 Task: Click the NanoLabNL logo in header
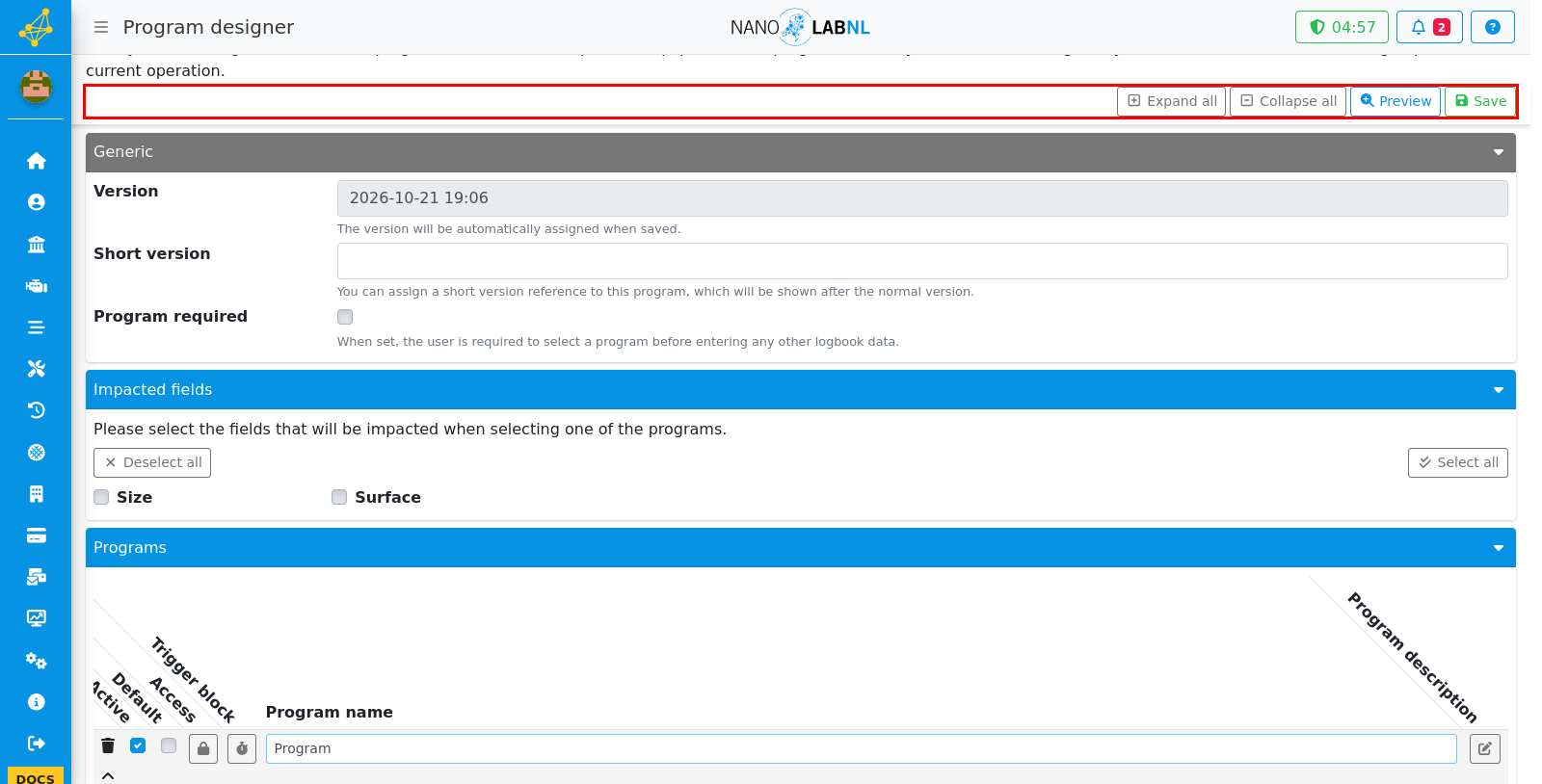click(800, 27)
